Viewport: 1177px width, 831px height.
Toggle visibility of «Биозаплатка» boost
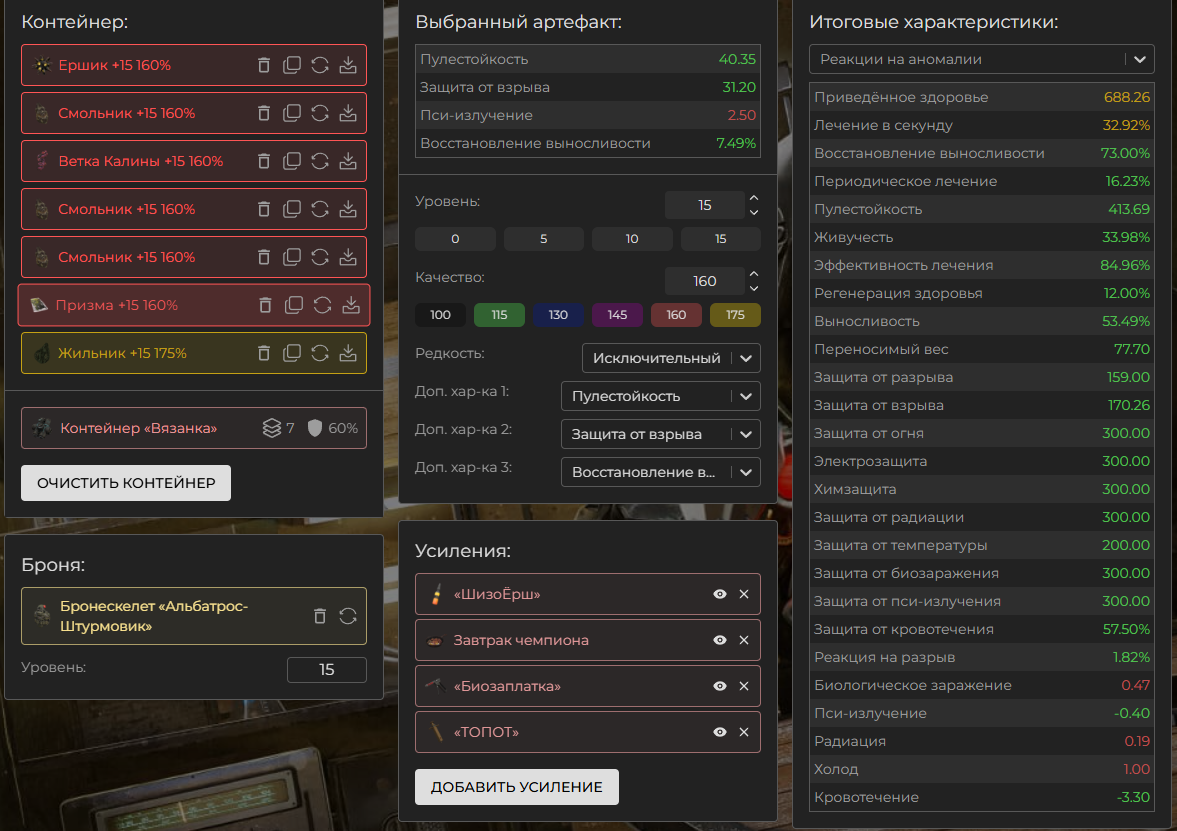pyautogui.click(x=719, y=687)
